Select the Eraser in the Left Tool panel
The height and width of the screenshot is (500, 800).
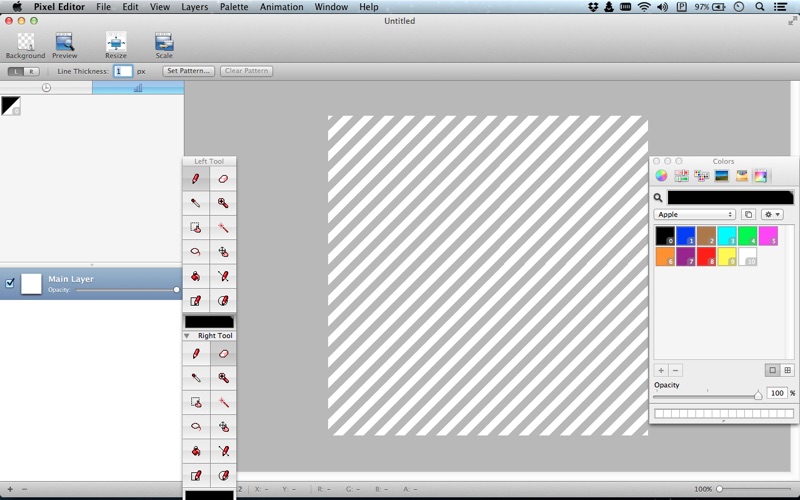coord(223,179)
